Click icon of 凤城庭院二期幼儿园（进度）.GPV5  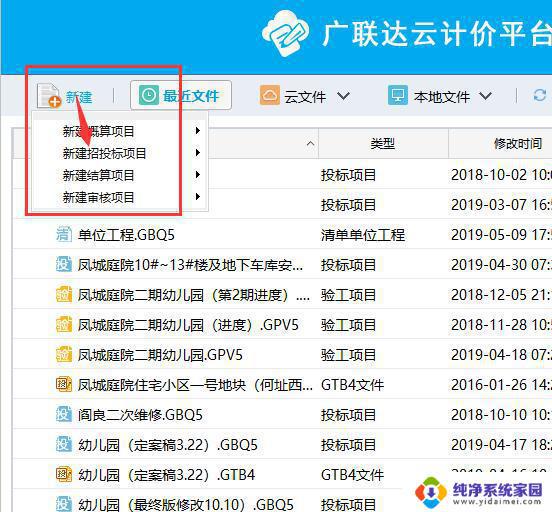pyautogui.click(x=64, y=324)
